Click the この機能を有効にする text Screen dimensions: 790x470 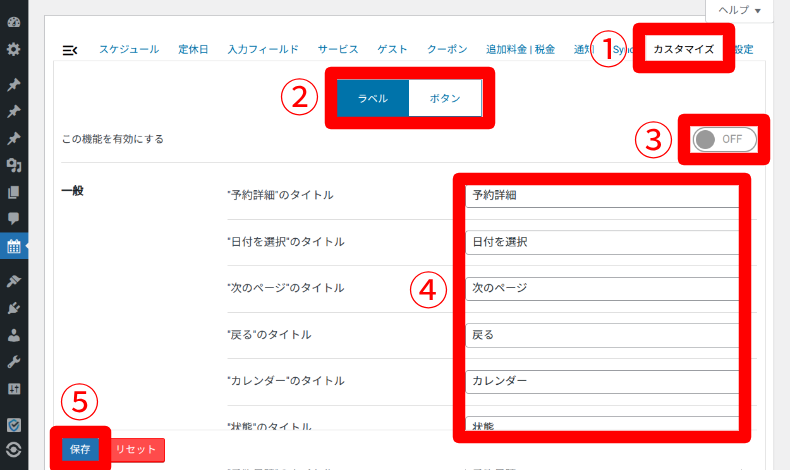pos(113,139)
